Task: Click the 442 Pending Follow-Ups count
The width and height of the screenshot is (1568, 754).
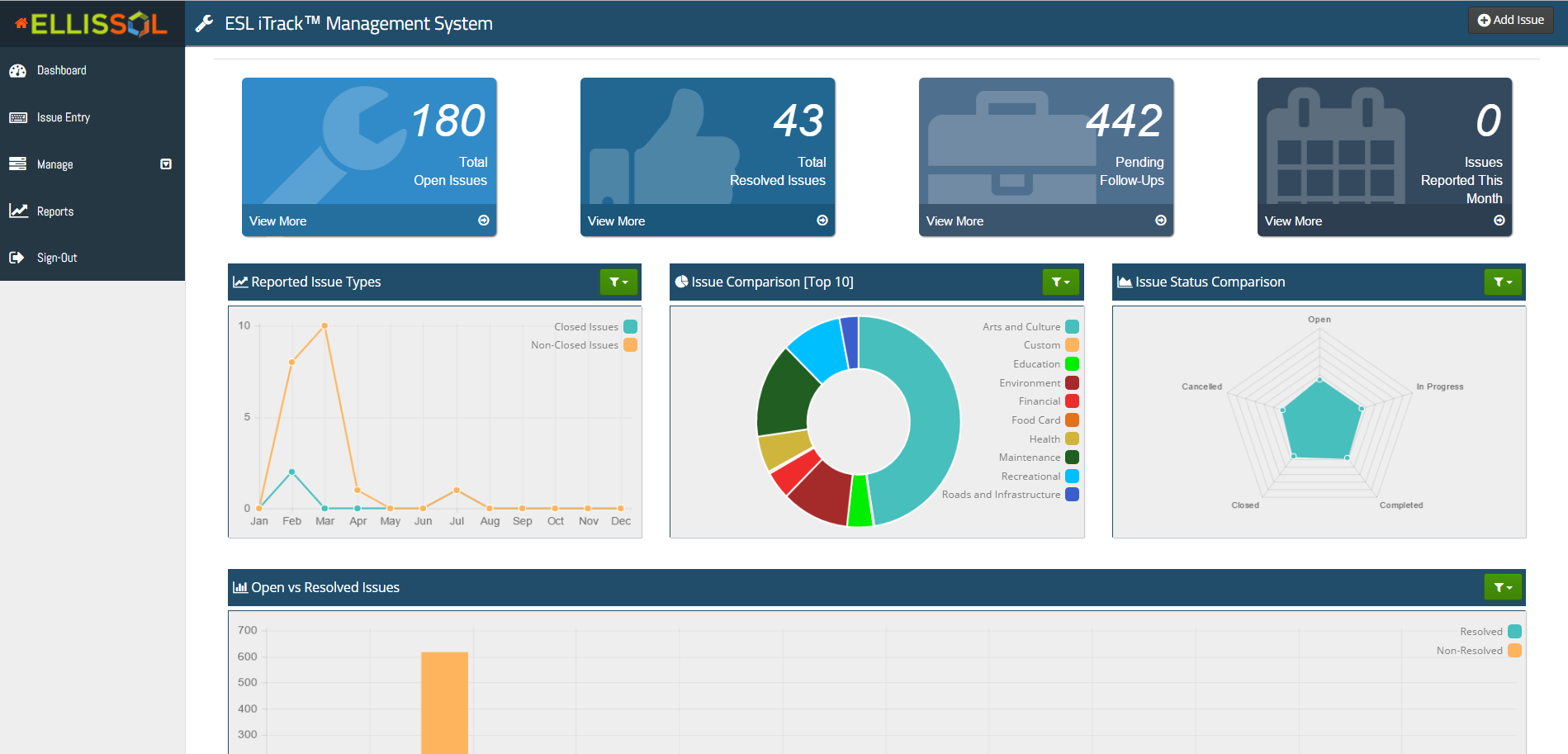Action: tap(1124, 121)
